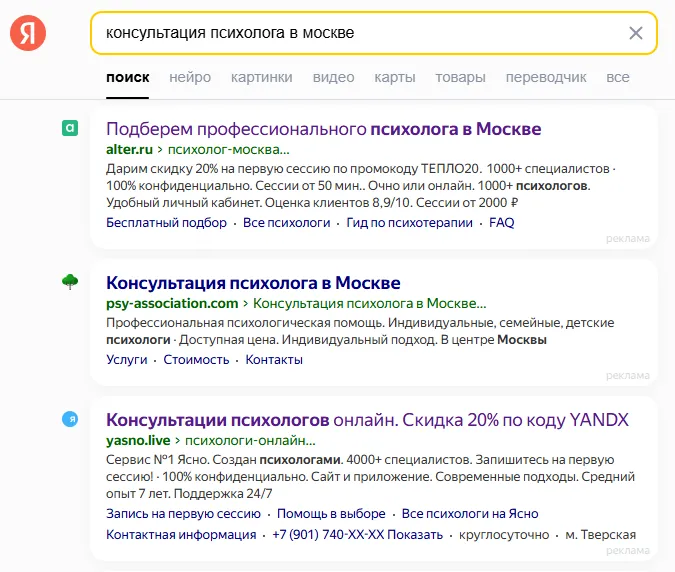
Task: Open Помощь в выборе sitelink
Action: point(331,513)
